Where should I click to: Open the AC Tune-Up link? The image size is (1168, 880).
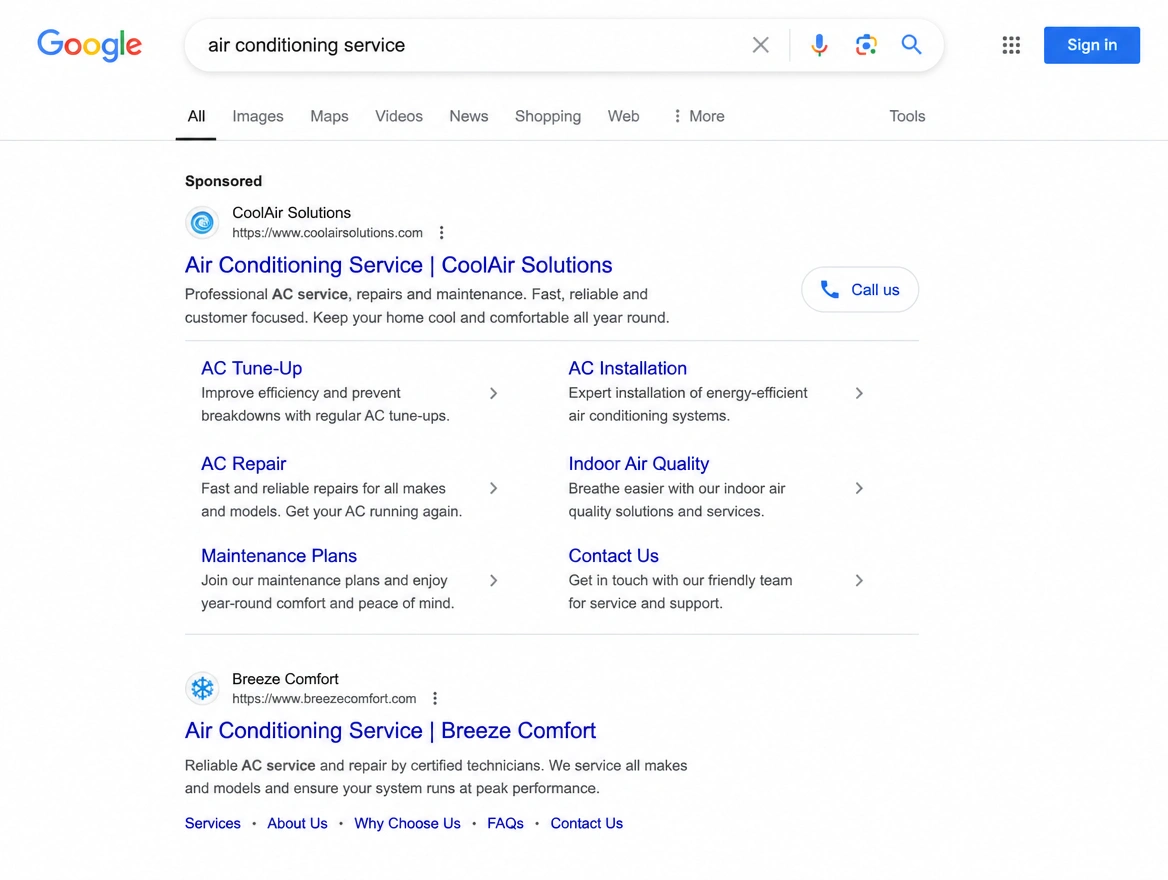click(251, 368)
